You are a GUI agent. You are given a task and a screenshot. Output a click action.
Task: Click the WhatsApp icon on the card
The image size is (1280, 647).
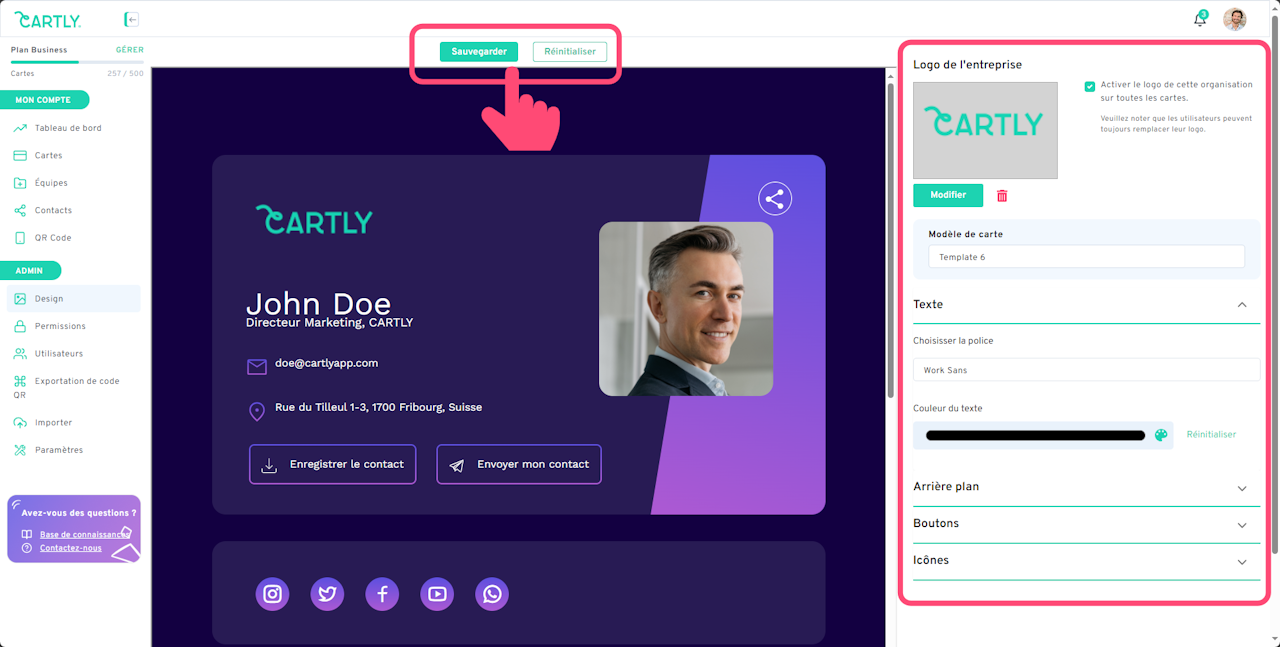(x=492, y=594)
